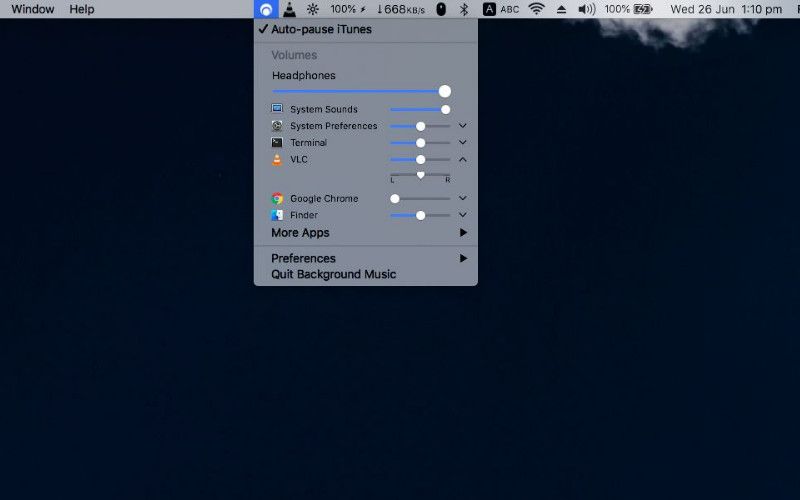Image resolution: width=800 pixels, height=500 pixels.
Task: Open the Help menu
Action: pyautogui.click(x=82, y=9)
